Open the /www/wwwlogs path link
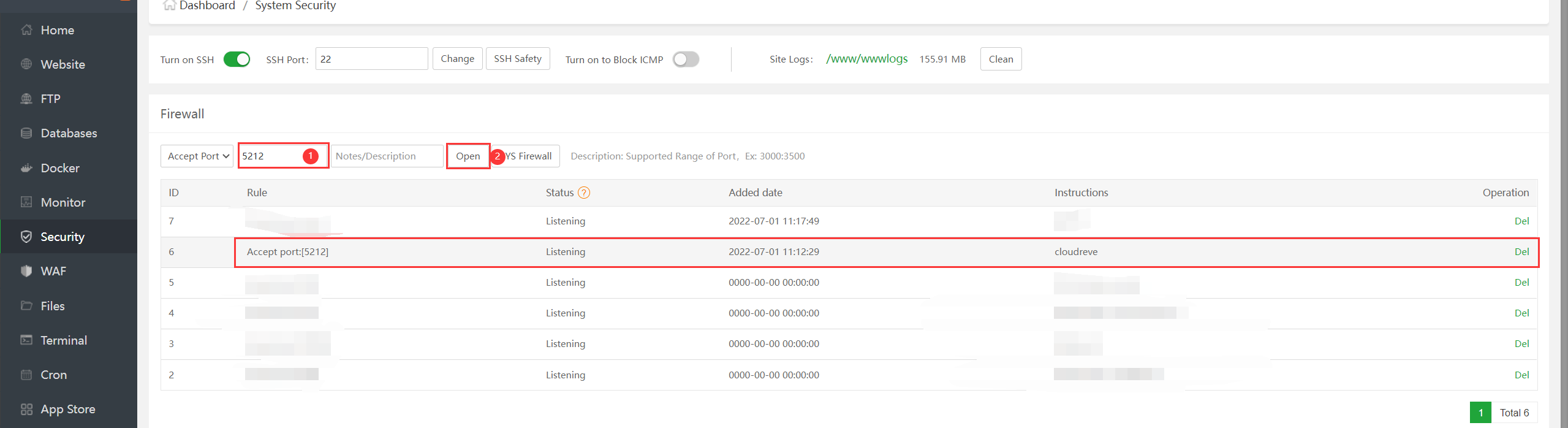 pos(866,59)
